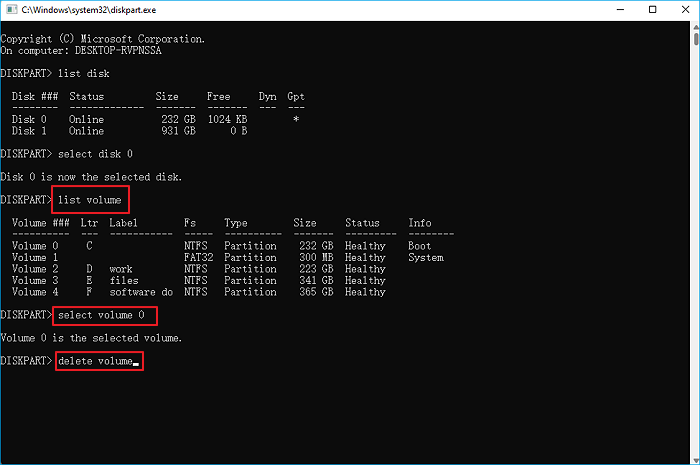This screenshot has height=465, width=700.
Task: Click the diskpart icon in the title bar
Action: pyautogui.click(x=10, y=9)
